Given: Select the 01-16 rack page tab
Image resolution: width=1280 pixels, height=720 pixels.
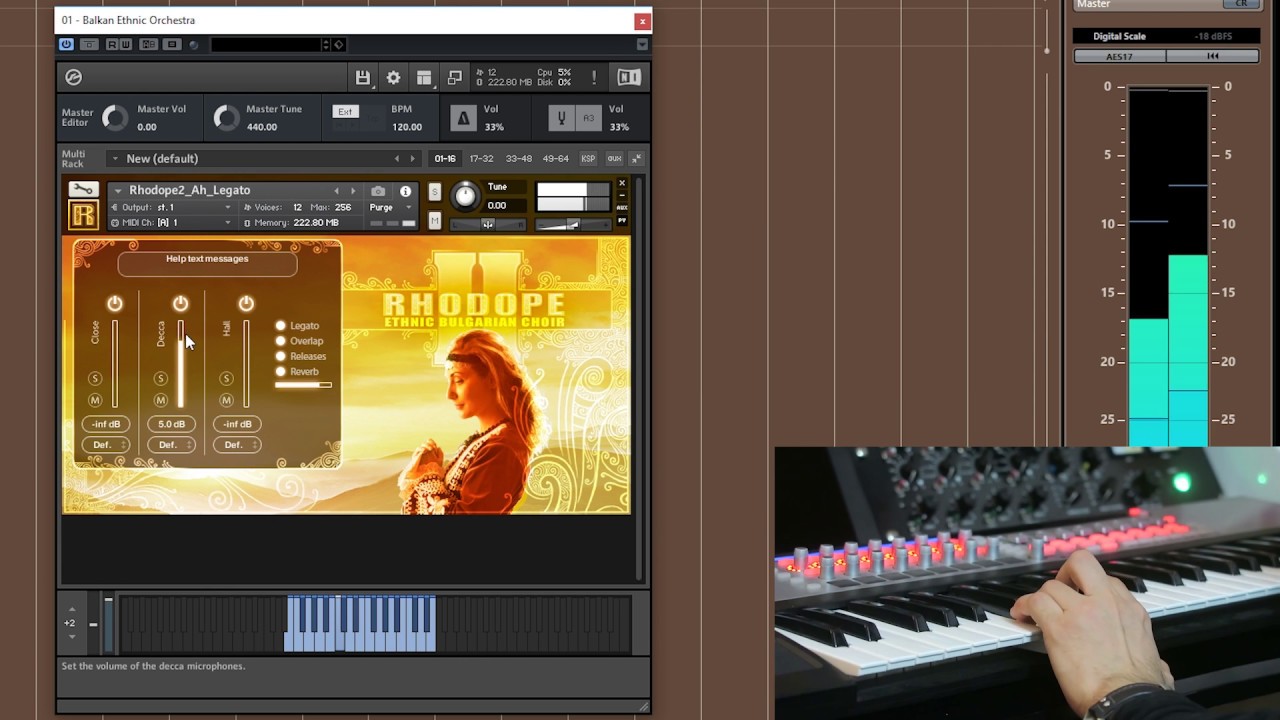Looking at the screenshot, I should tap(445, 158).
